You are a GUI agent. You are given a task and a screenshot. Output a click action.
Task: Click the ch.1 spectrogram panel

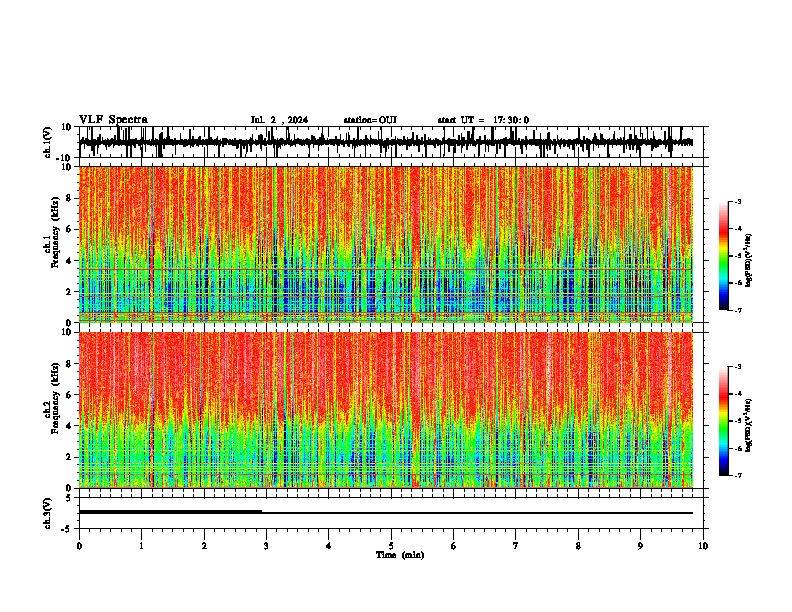tap(386, 244)
